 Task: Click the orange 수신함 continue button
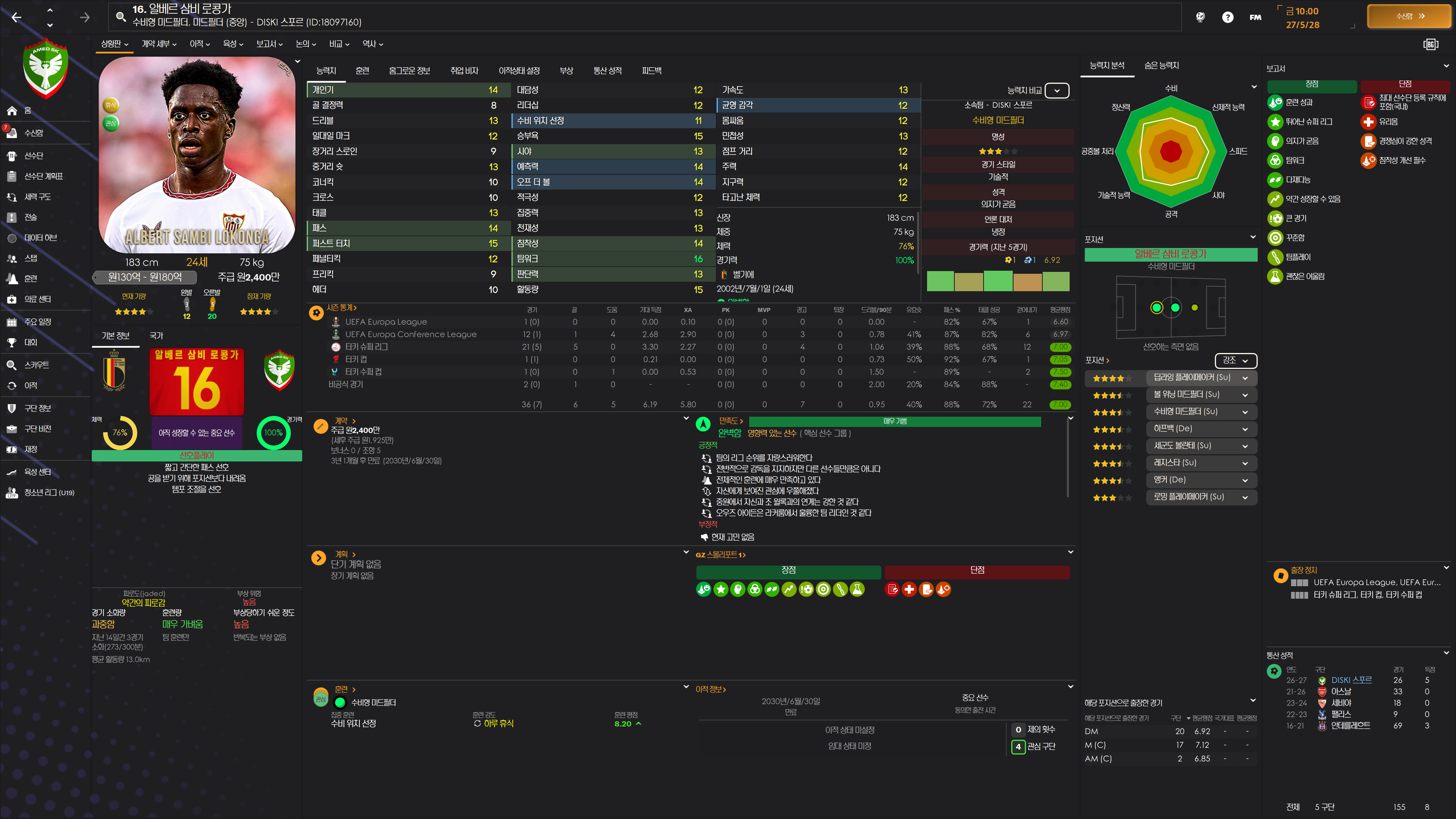coord(1409,16)
